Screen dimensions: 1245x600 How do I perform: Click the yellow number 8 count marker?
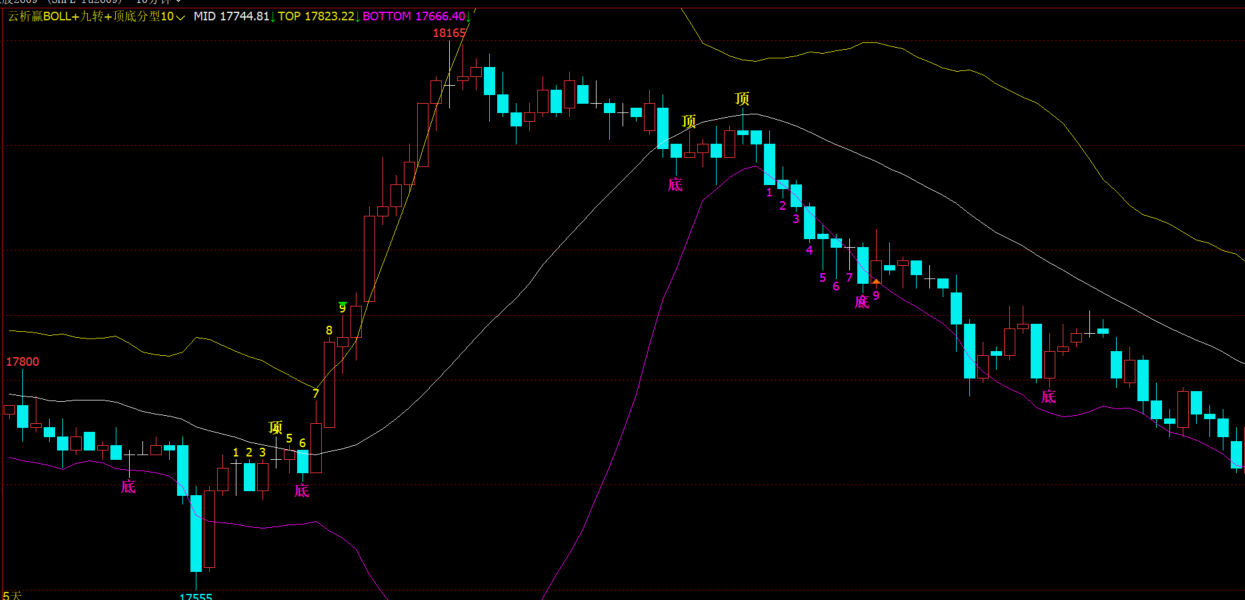coord(329,330)
